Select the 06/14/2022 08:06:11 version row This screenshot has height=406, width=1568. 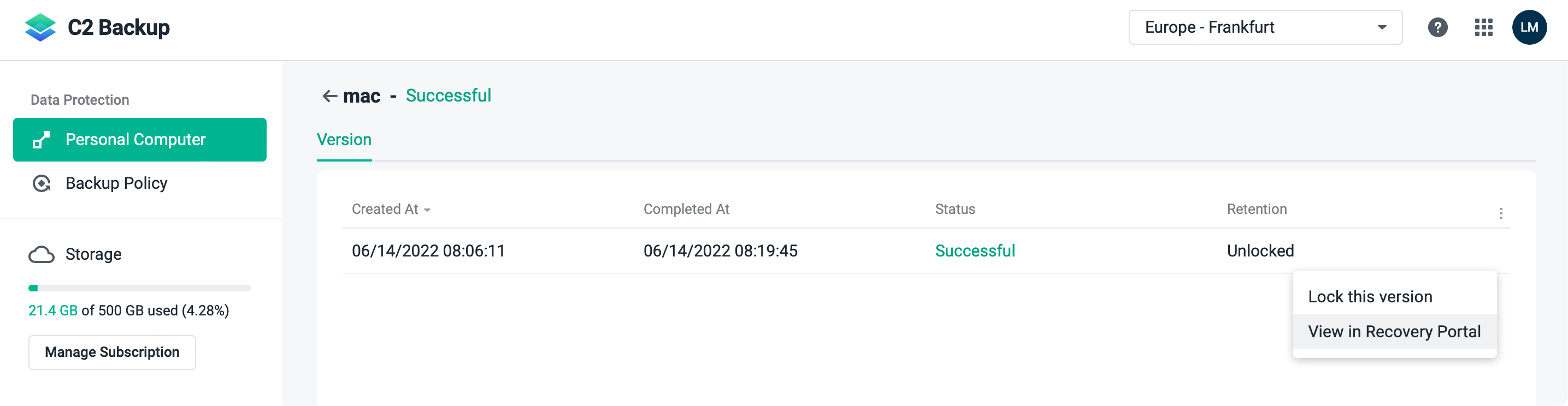coord(428,251)
